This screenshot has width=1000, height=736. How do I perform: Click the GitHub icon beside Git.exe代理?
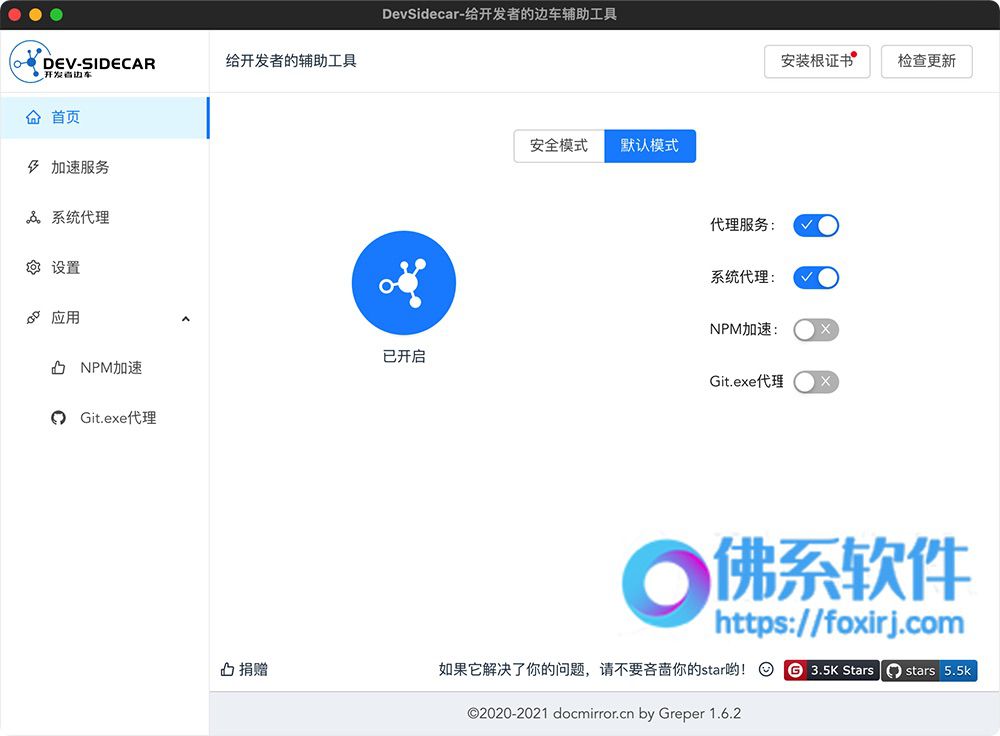coord(58,418)
